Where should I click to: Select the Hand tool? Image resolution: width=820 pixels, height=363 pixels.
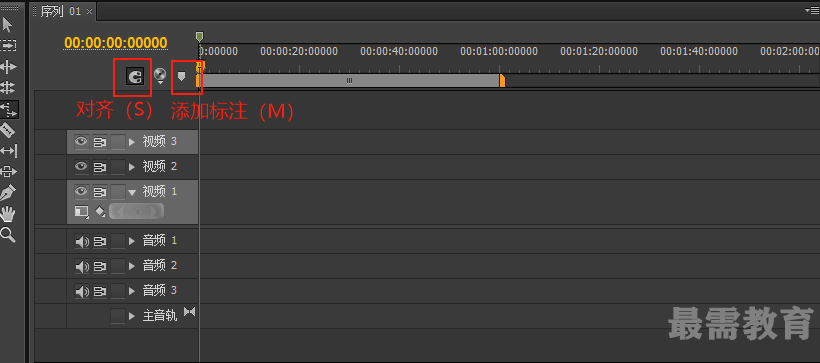8,214
